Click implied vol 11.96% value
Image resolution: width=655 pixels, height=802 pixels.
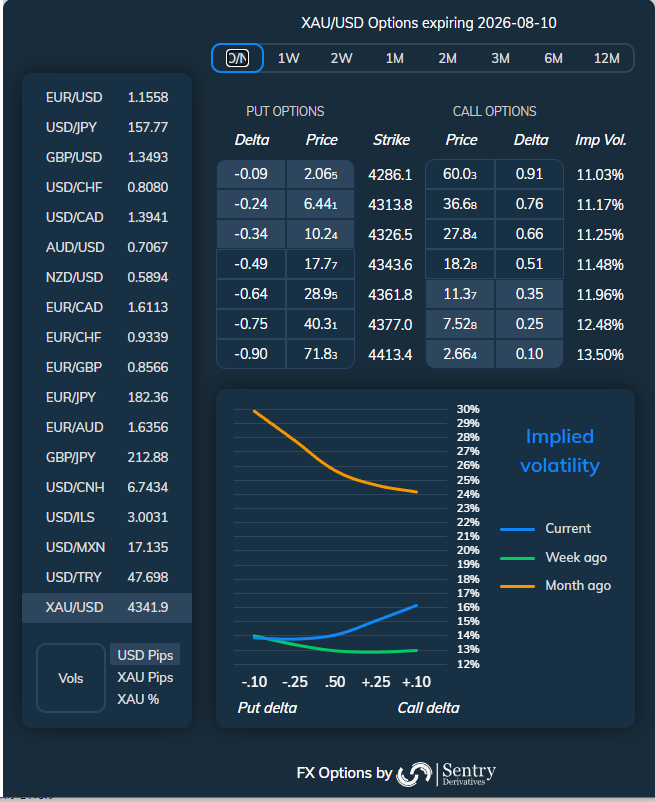600,295
